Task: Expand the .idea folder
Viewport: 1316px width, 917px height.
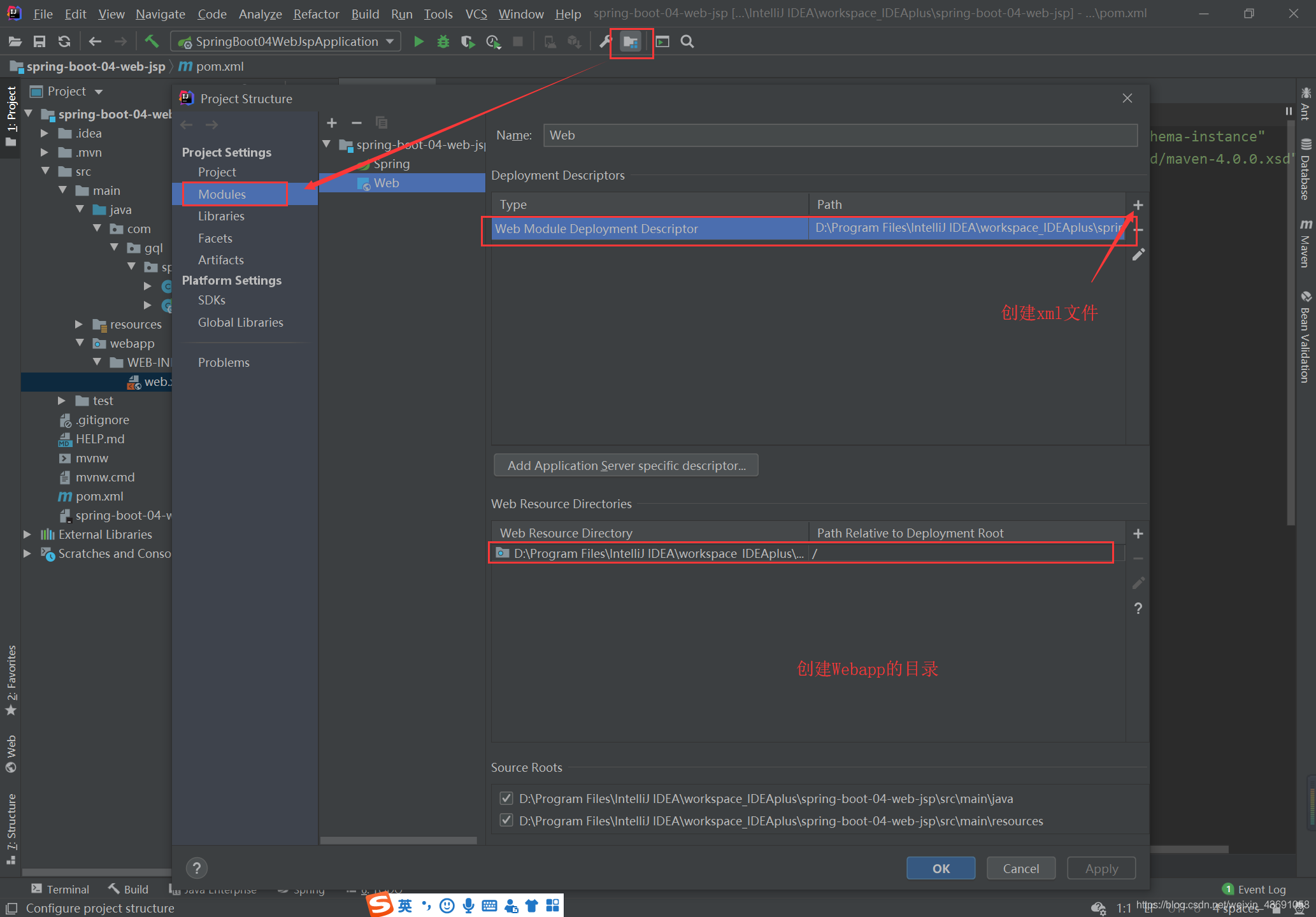Action: pyautogui.click(x=45, y=134)
